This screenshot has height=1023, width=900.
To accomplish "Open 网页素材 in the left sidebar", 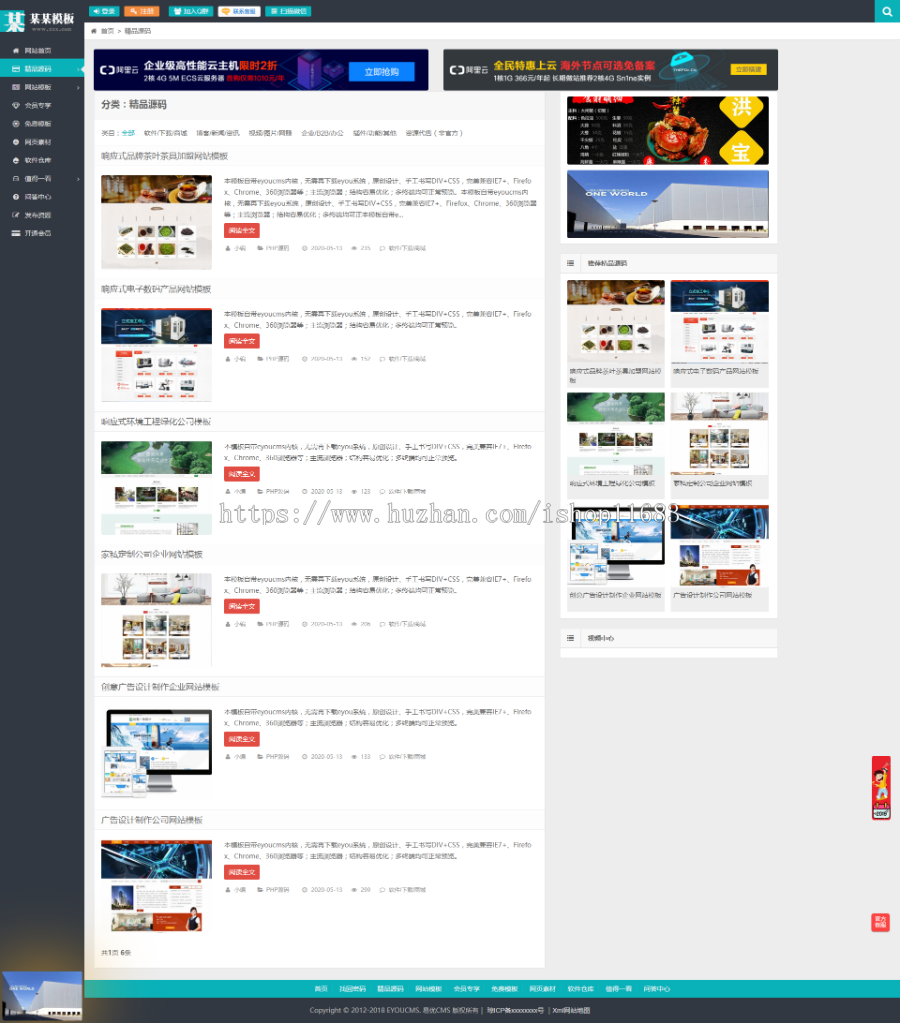I will [x=38, y=142].
